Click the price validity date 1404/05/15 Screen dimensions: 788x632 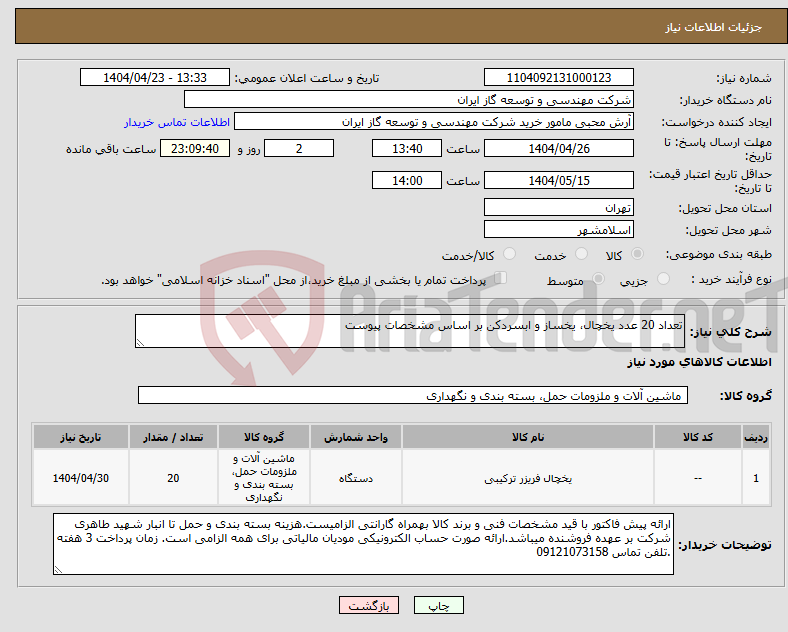[558, 180]
